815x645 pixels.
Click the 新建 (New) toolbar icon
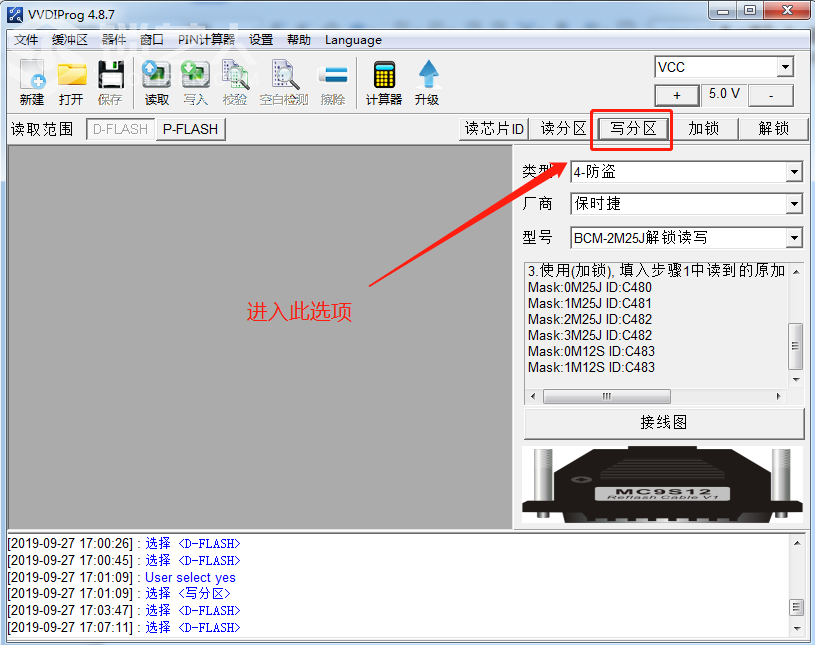[32, 82]
